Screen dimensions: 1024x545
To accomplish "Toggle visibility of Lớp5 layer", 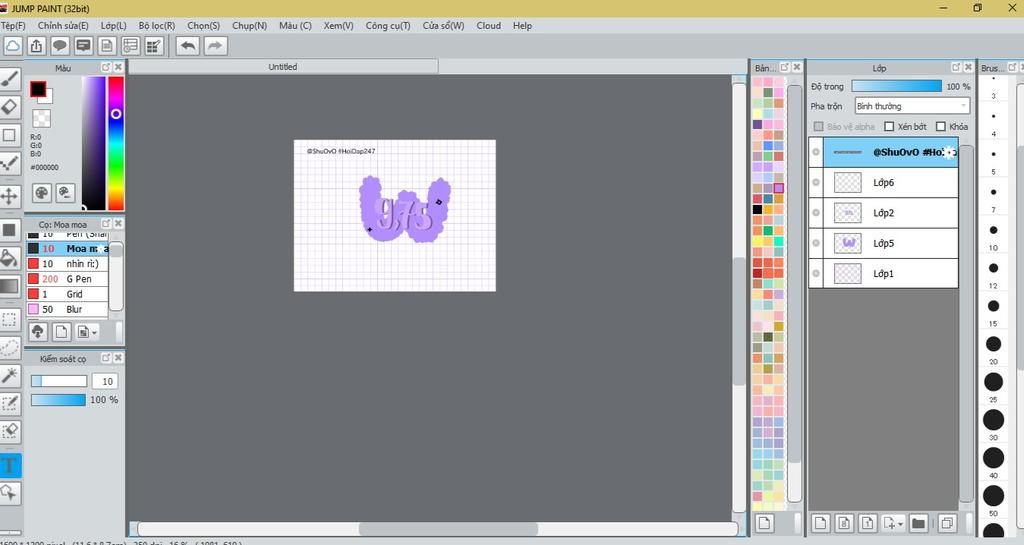I will [x=816, y=243].
